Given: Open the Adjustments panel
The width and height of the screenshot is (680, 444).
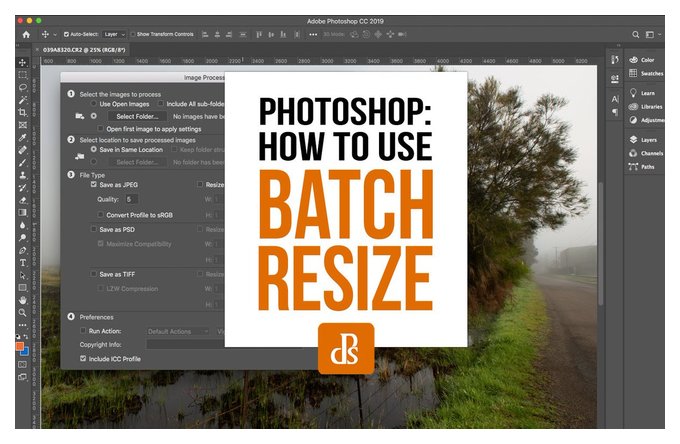Looking at the screenshot, I should [646, 120].
